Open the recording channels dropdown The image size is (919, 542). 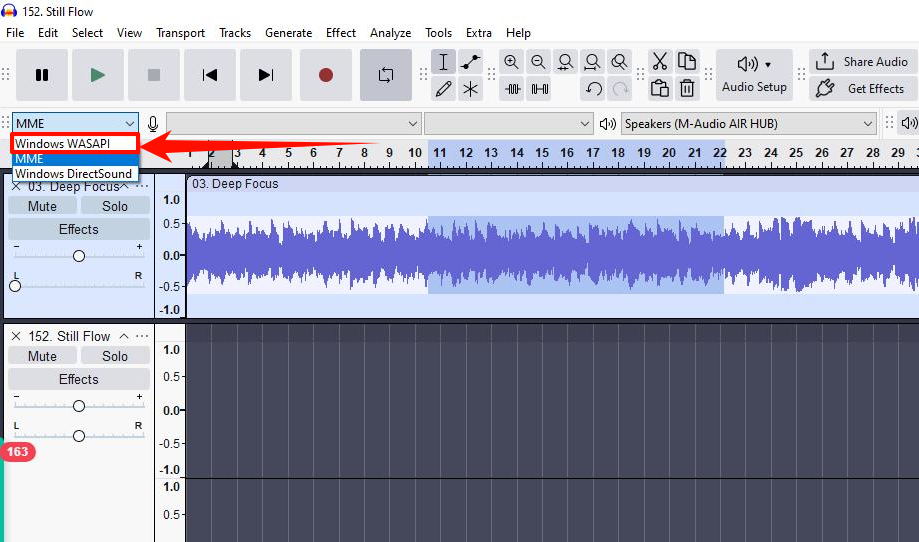(x=508, y=124)
